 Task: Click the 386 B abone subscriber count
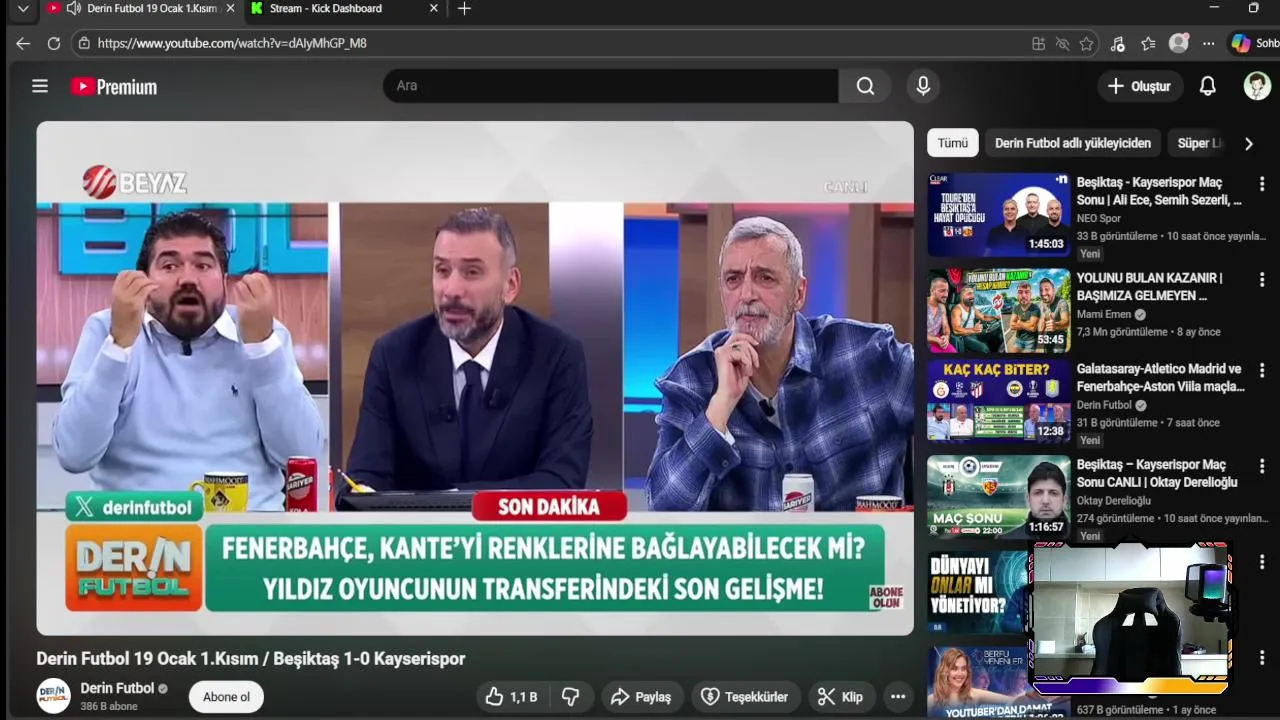click(109, 706)
